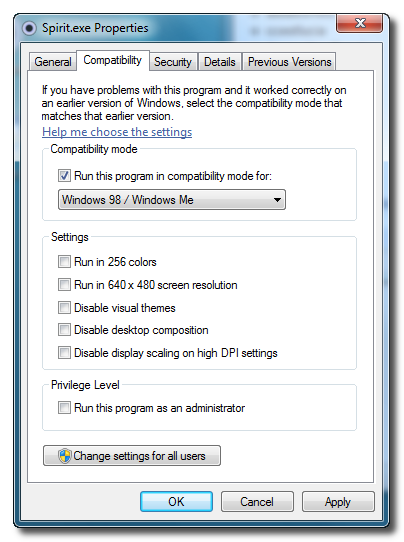Image resolution: width=404 pixels, height=542 pixels.
Task: Confirm with the OK button
Action: tap(176, 502)
